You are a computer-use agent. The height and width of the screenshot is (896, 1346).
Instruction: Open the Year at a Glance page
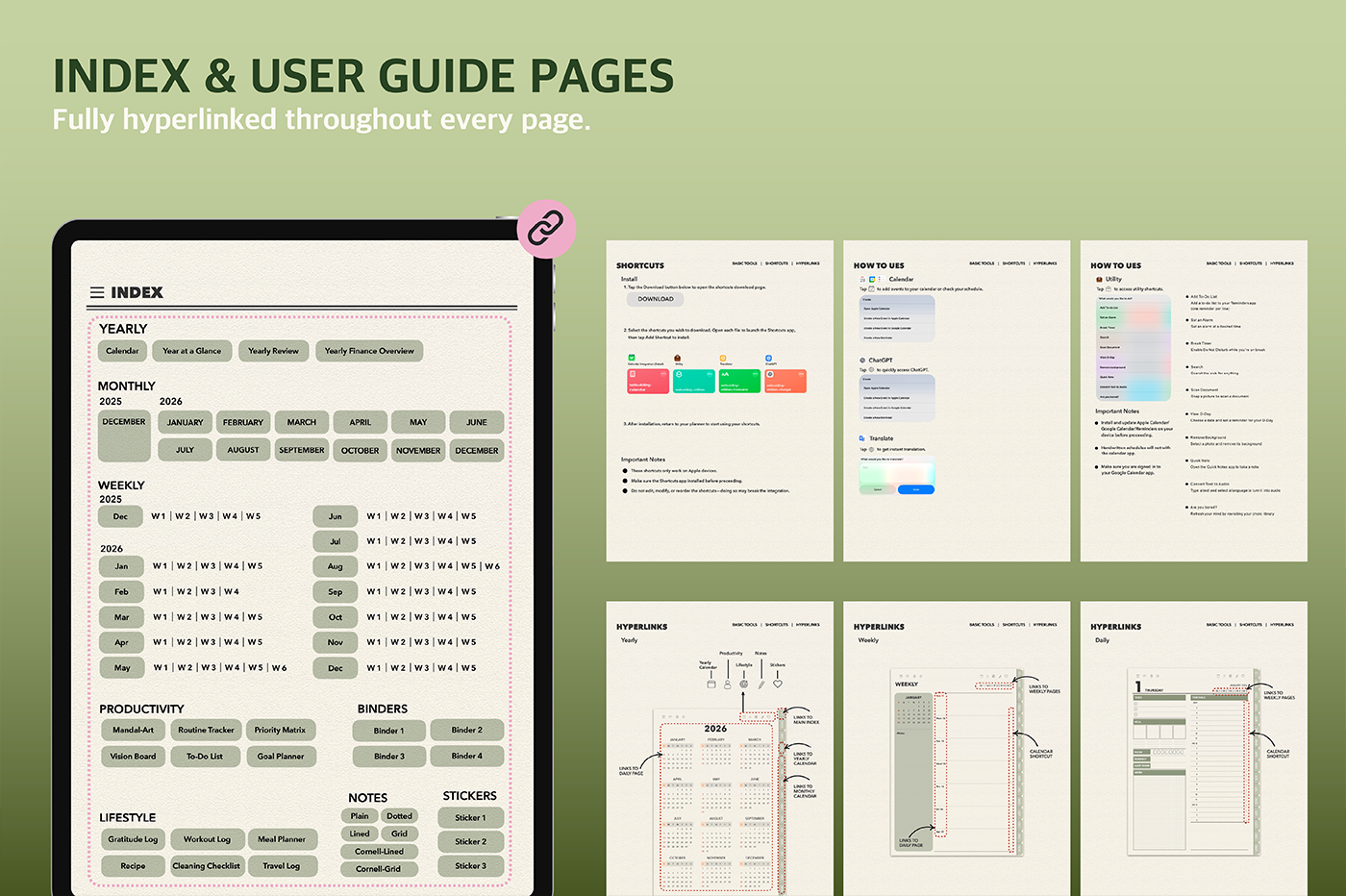[x=191, y=351]
